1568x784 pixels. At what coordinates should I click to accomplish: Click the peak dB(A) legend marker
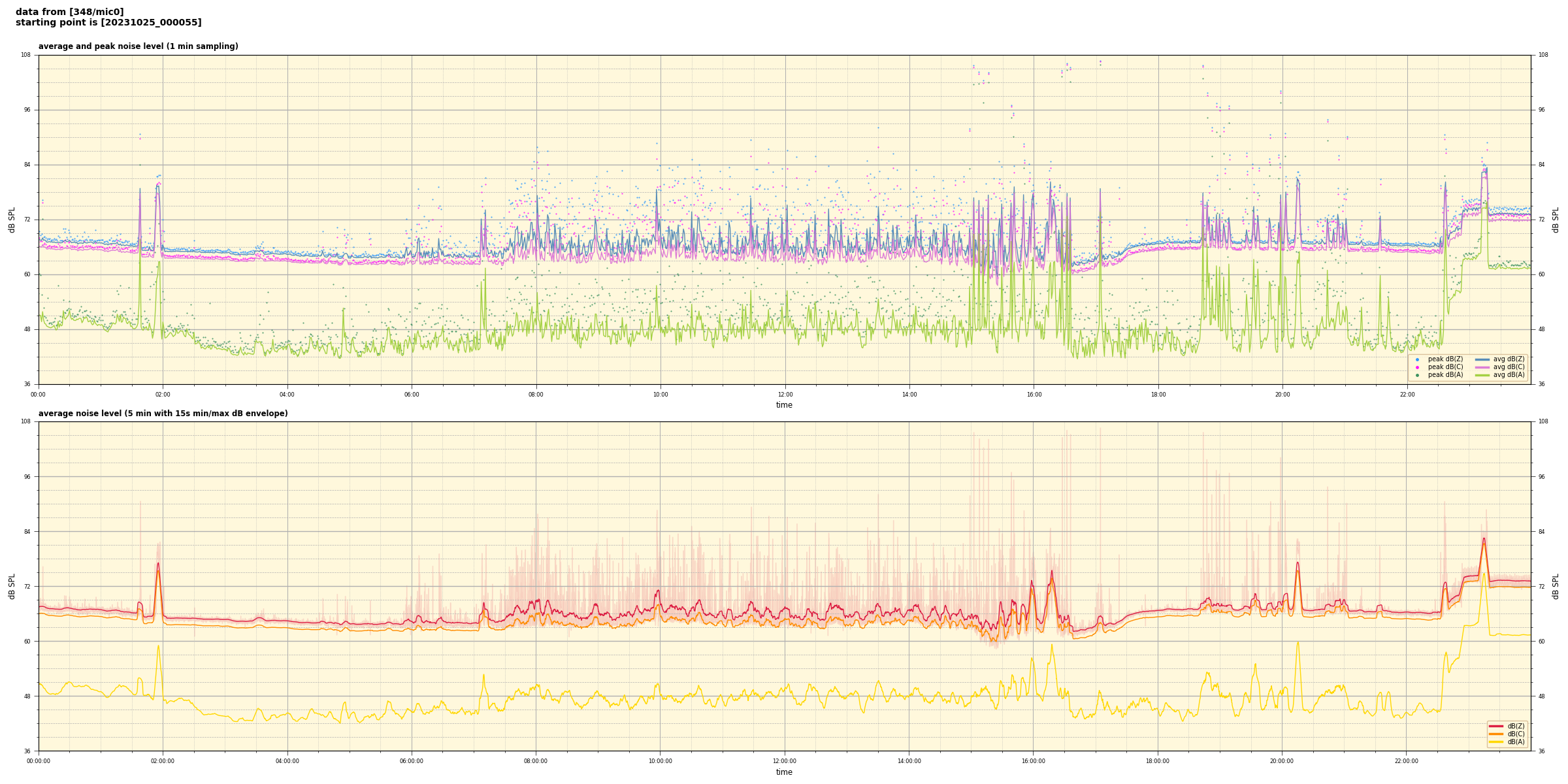[x=1417, y=375]
